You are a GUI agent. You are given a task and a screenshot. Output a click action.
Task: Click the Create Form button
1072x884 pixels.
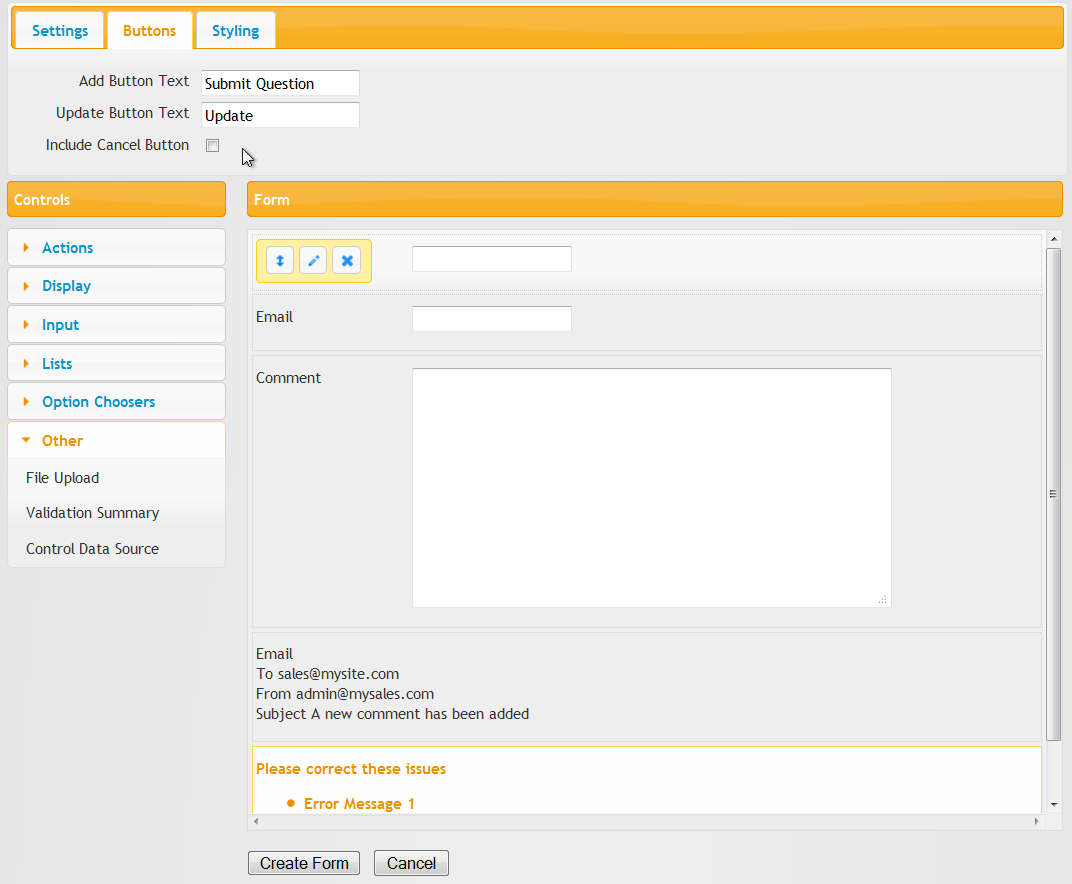304,863
